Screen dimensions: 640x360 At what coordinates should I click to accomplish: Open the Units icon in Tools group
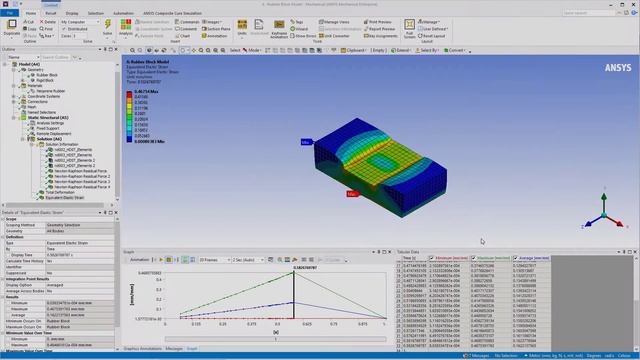pos(242,24)
